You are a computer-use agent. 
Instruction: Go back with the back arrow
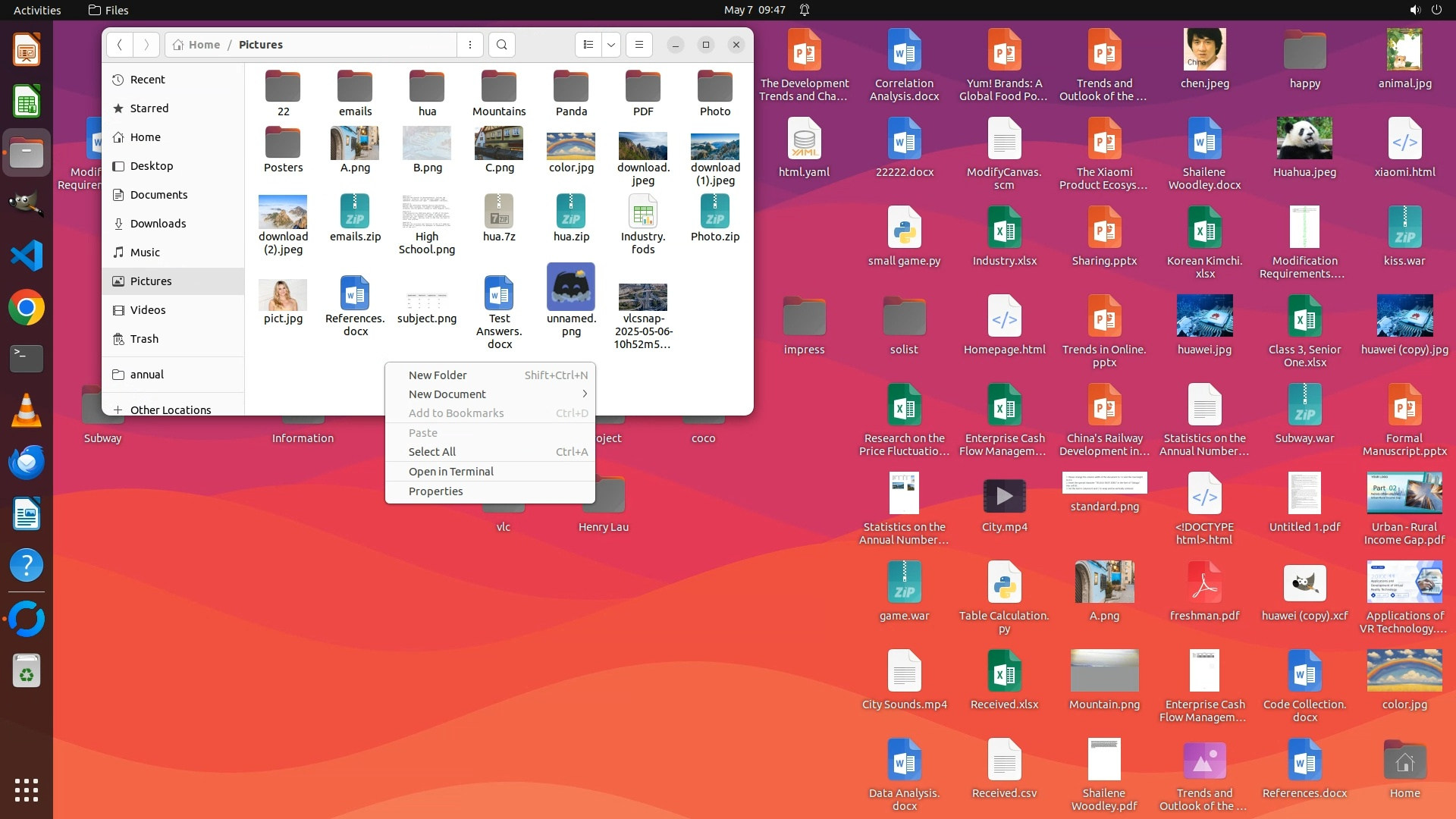click(120, 45)
